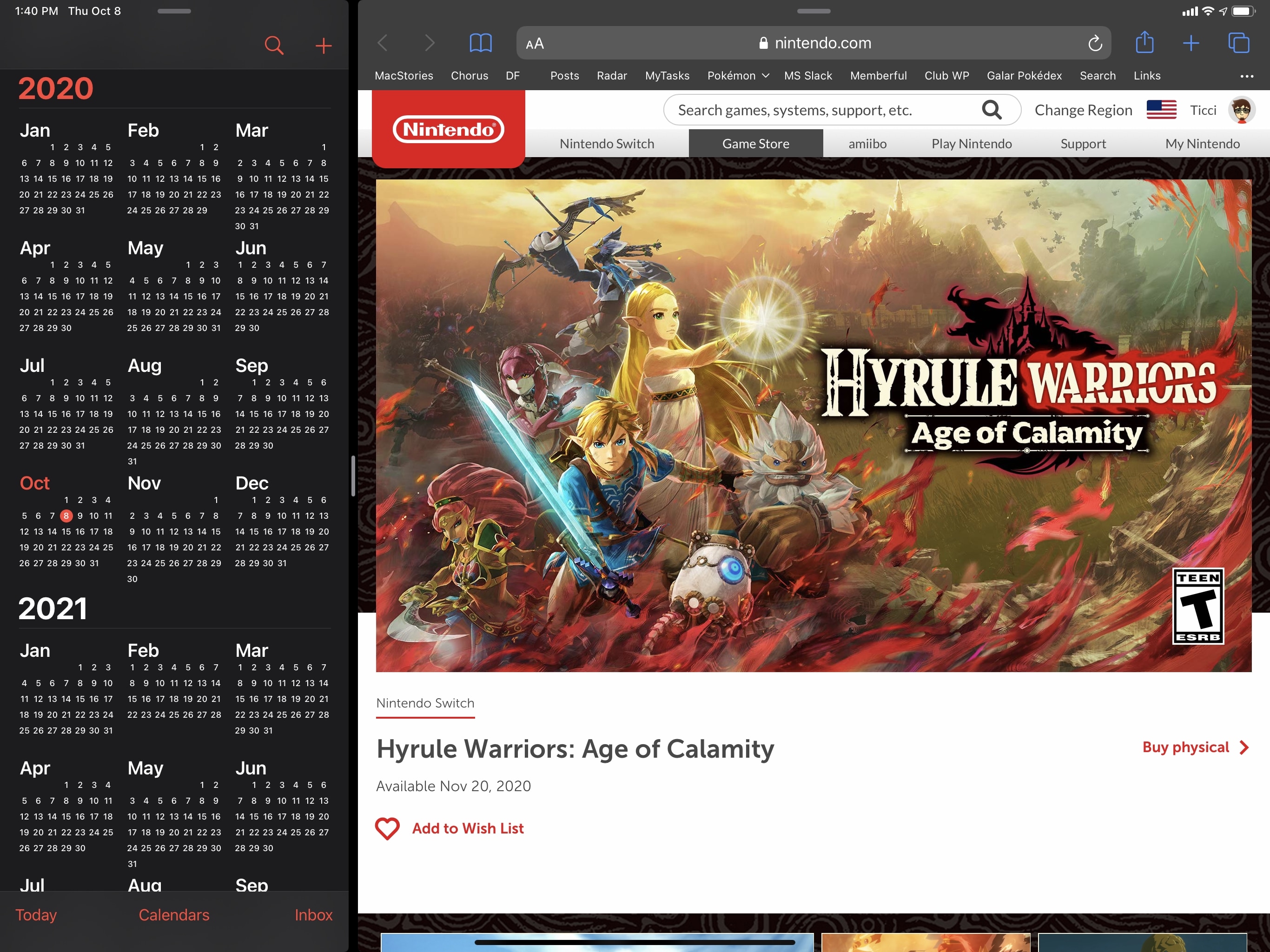Tap the Calendar multitasking handle at top
Viewport: 1270px width, 952px height.
[174, 11]
